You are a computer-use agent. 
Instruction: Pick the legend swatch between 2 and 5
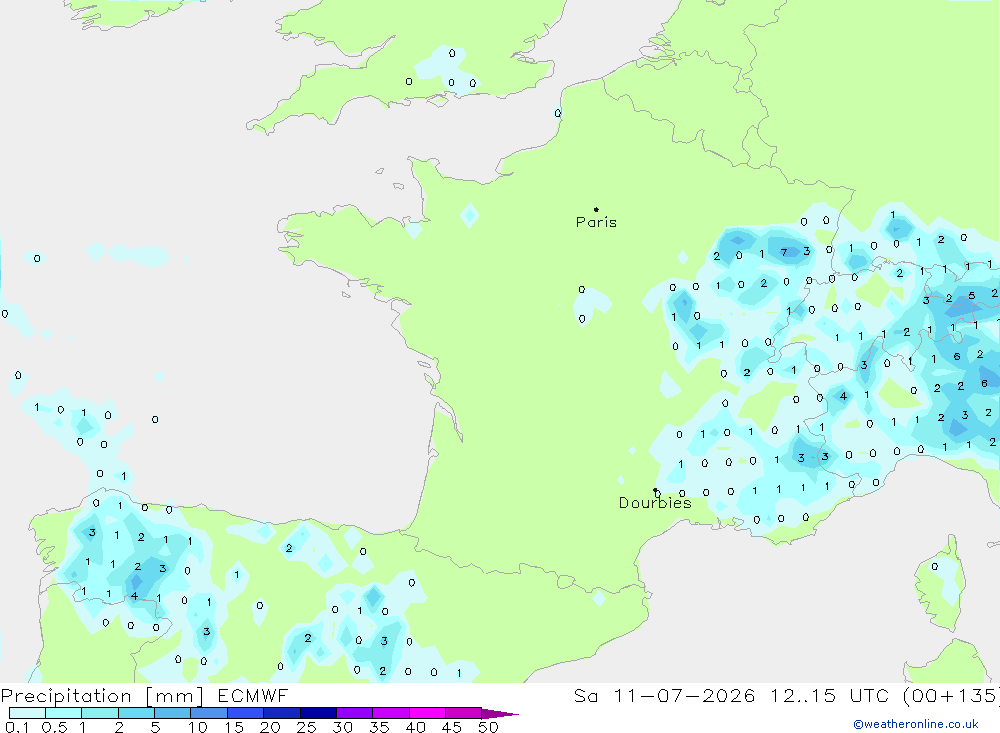pyautogui.click(x=136, y=713)
